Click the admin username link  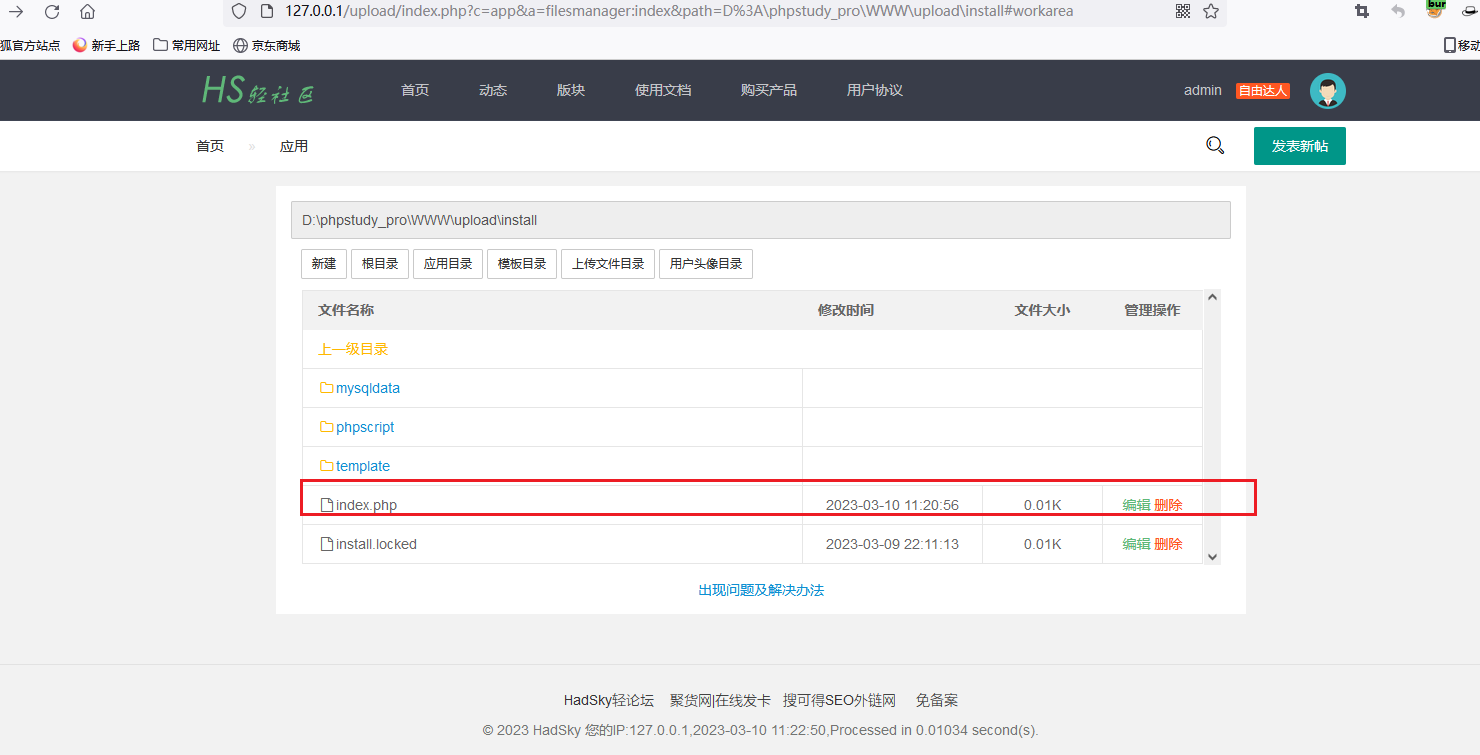click(x=1203, y=90)
